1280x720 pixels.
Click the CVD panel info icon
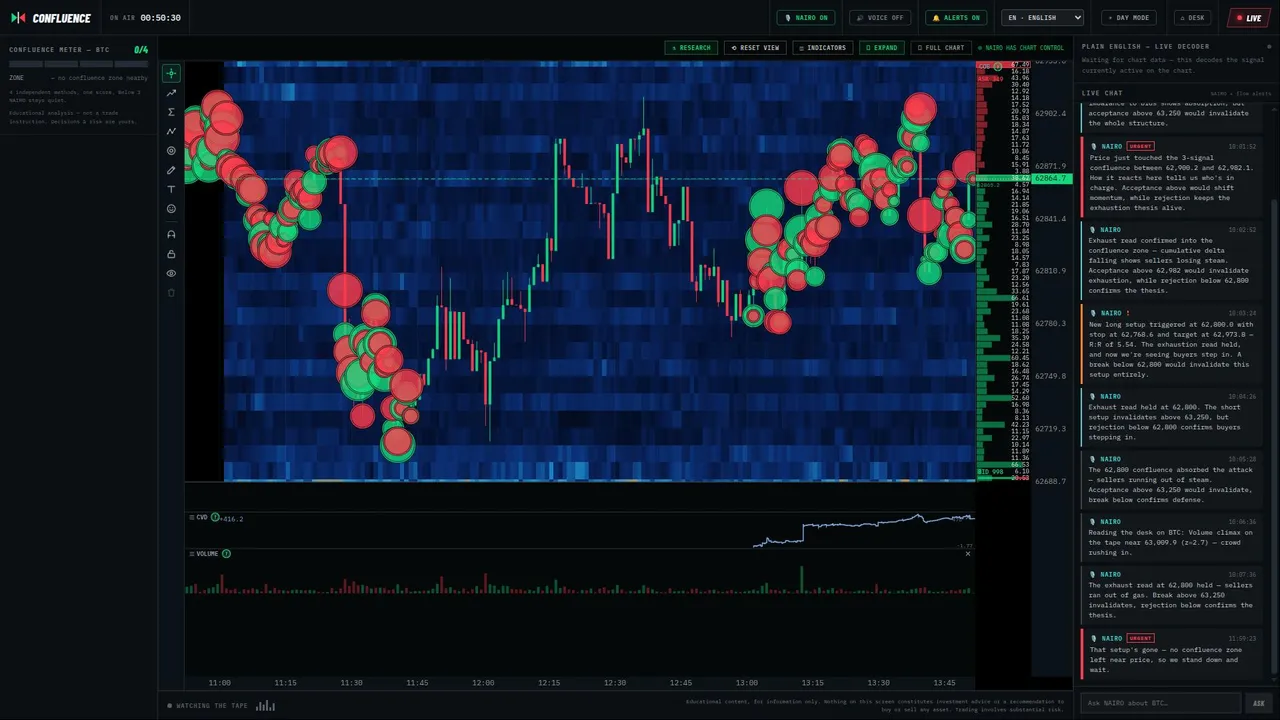coord(215,518)
